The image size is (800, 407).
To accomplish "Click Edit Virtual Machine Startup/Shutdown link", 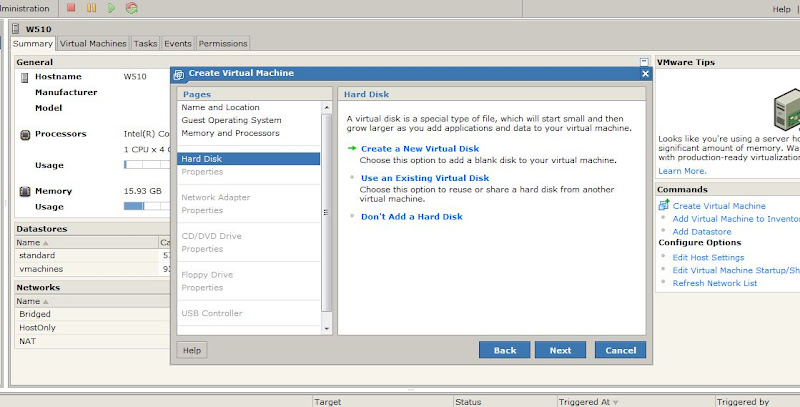I will pyautogui.click(x=736, y=270).
